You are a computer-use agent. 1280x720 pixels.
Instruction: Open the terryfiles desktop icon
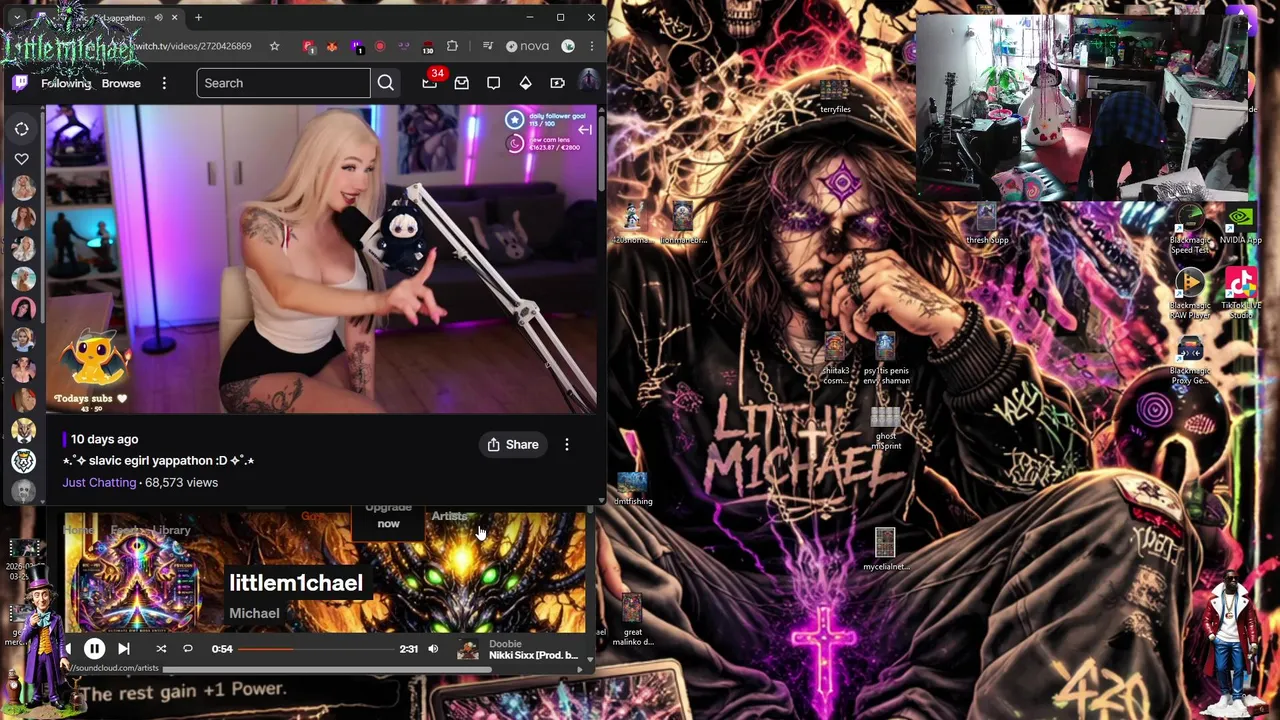pyautogui.click(x=835, y=96)
